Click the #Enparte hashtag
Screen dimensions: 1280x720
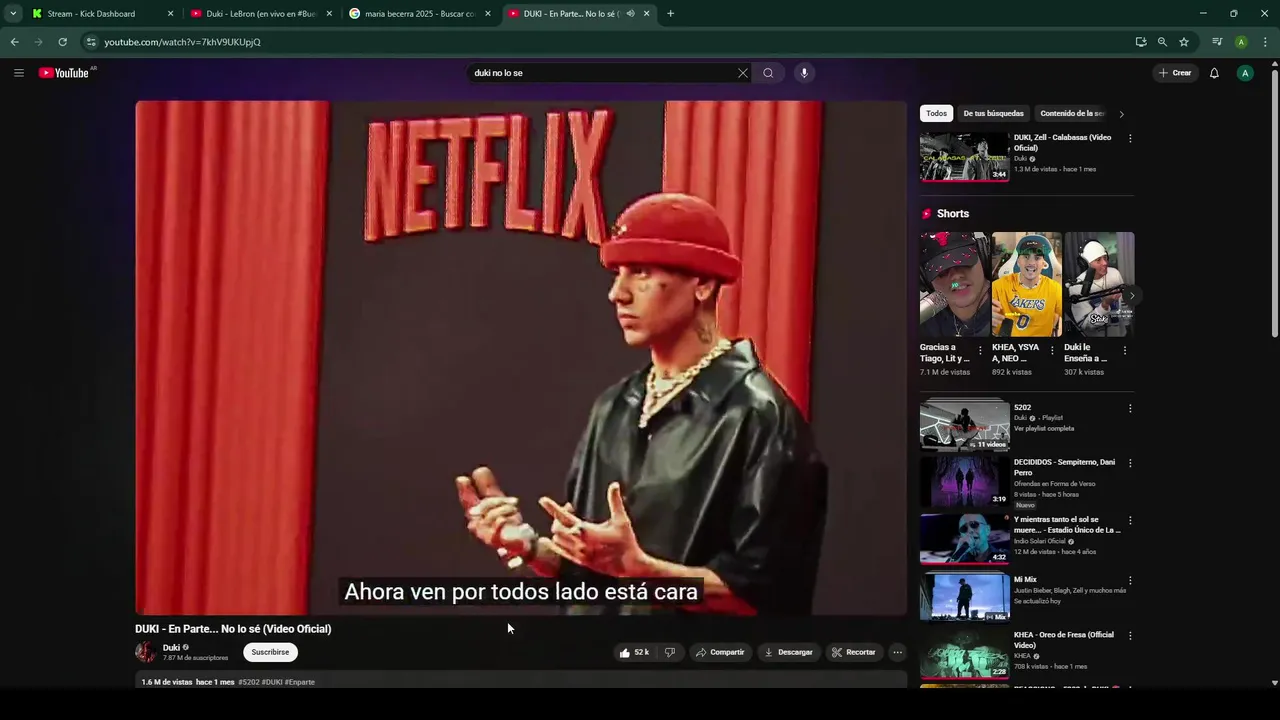tap(299, 682)
